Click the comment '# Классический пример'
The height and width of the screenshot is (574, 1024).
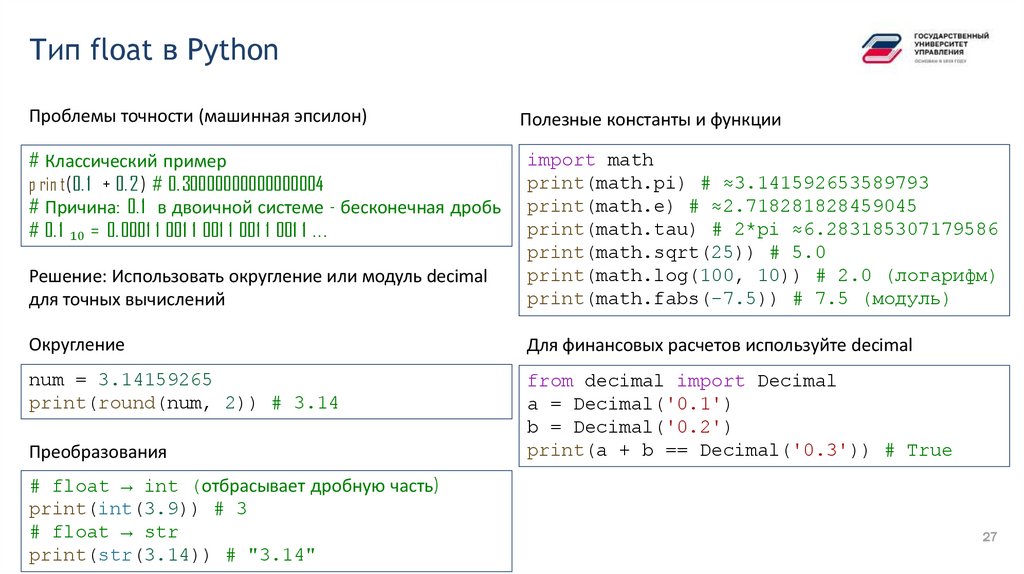pos(128,161)
